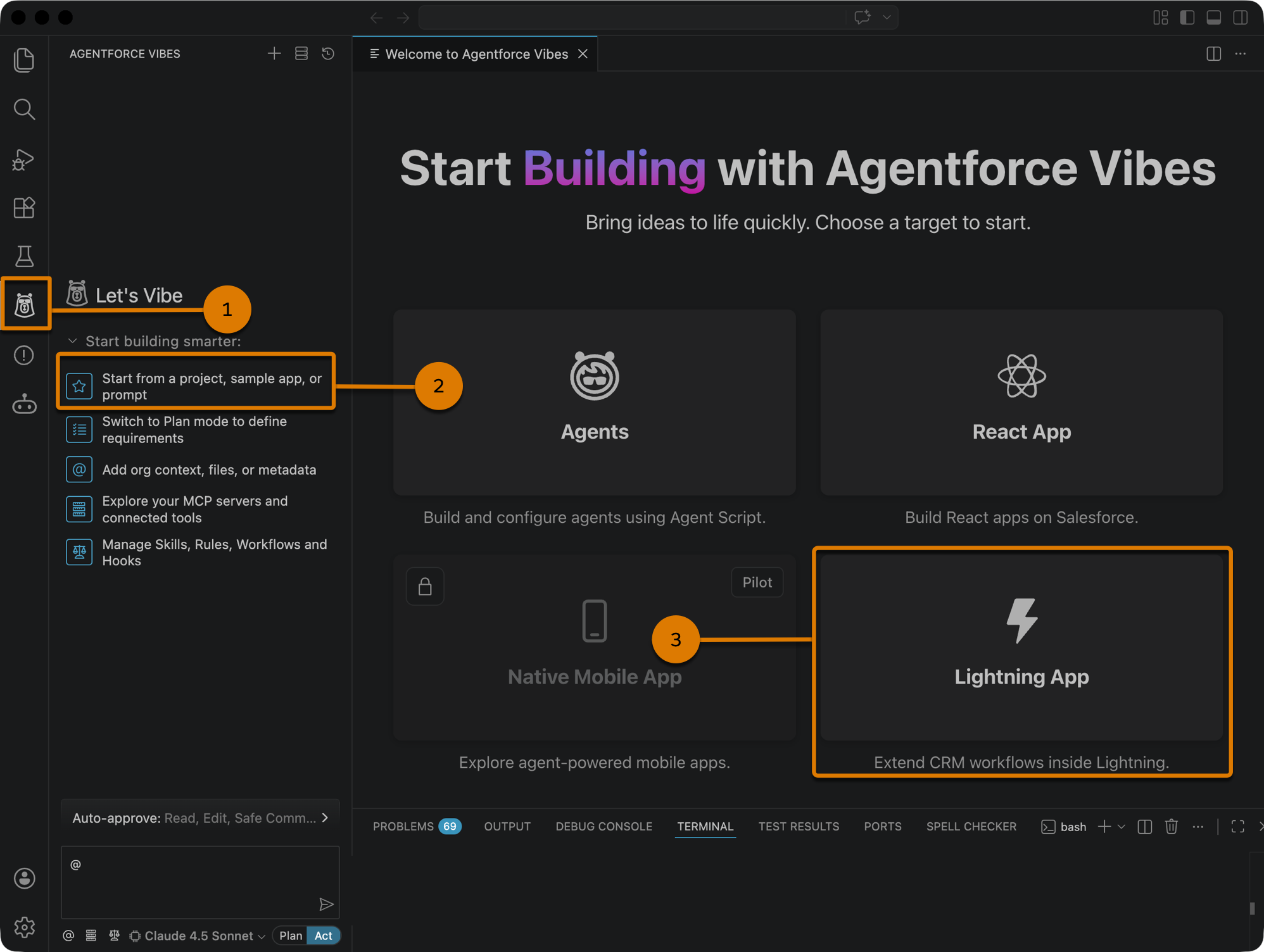
Task: Switch to Act mode
Action: pos(324,936)
